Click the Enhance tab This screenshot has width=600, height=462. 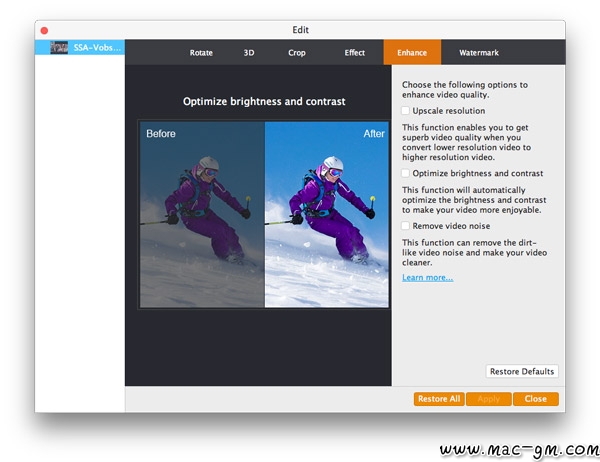coord(412,52)
